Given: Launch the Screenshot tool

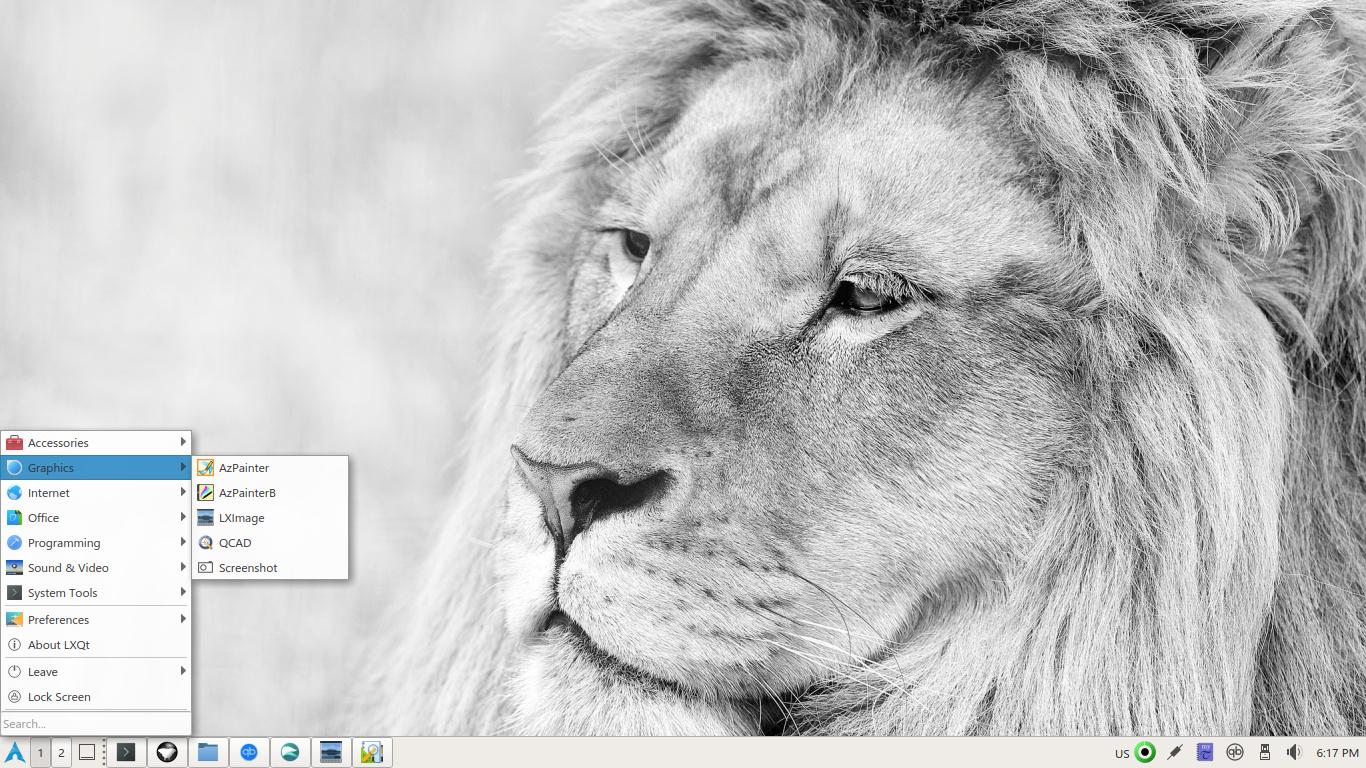Looking at the screenshot, I should pos(270,568).
